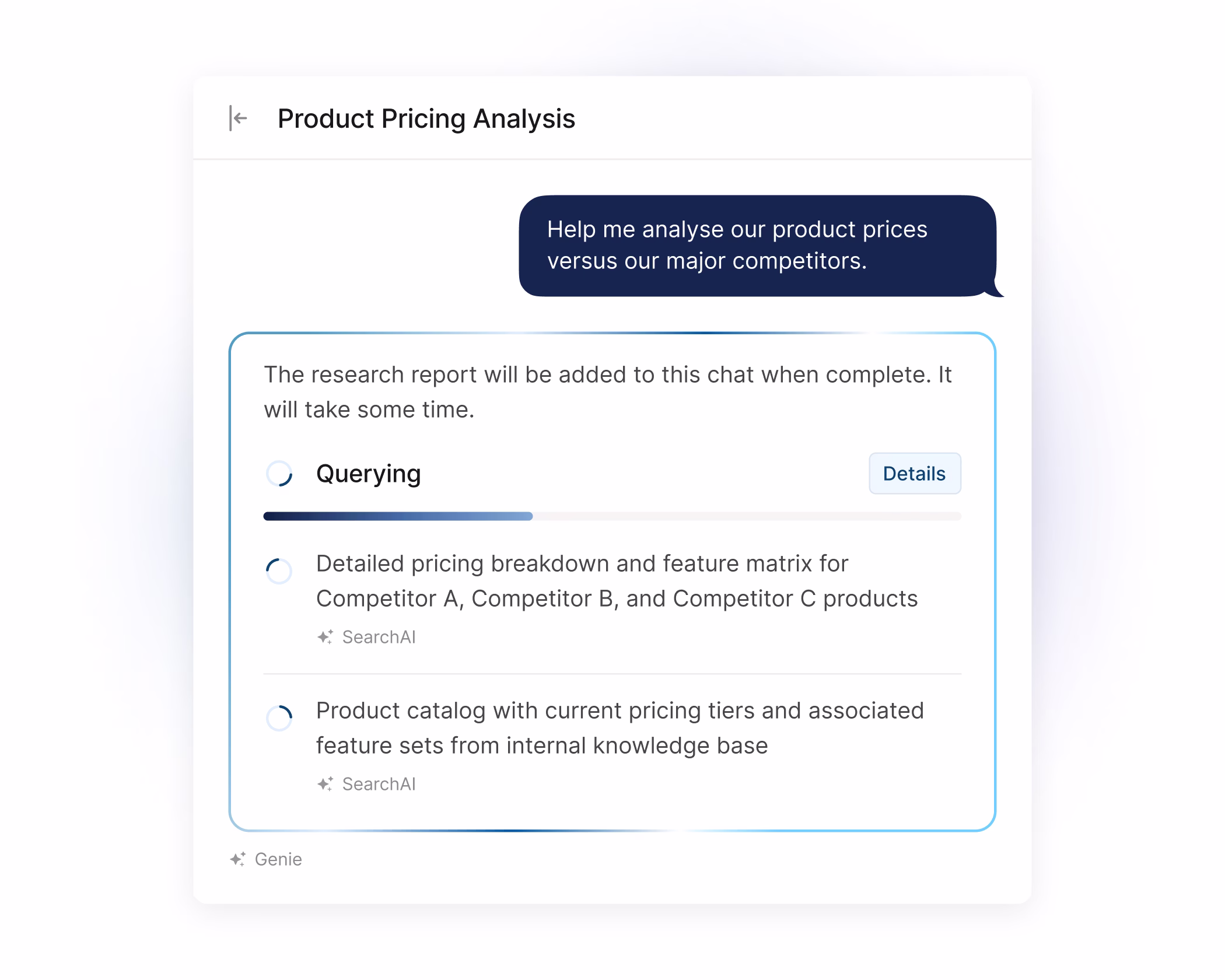Click spinner beside product catalog query
This screenshot has width=1225, height=980.
click(279, 717)
